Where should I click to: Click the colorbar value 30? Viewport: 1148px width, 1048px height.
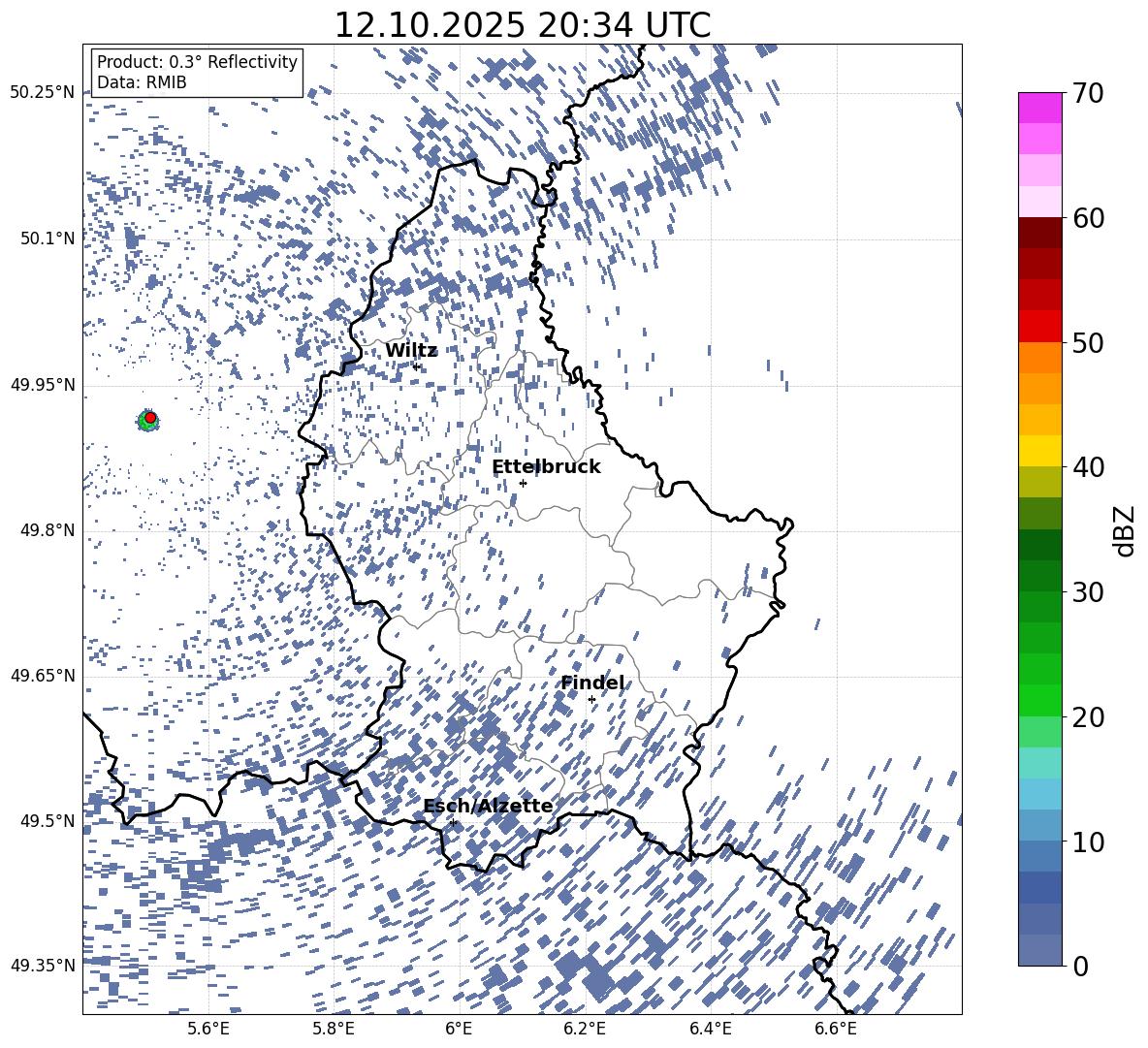(x=1089, y=592)
